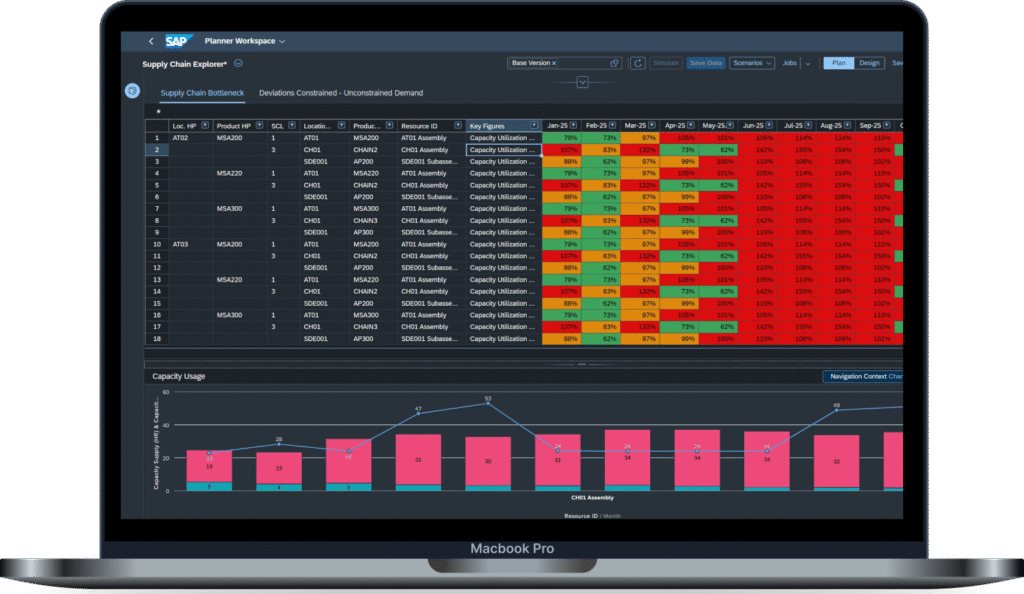Image resolution: width=1024 pixels, height=594 pixels.
Task: Click Feb-25 62% cell in row 3
Action: pos(601,161)
